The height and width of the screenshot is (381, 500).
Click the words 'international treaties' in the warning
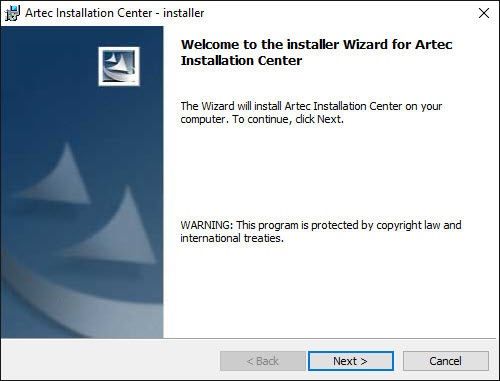pyautogui.click(x=231, y=238)
